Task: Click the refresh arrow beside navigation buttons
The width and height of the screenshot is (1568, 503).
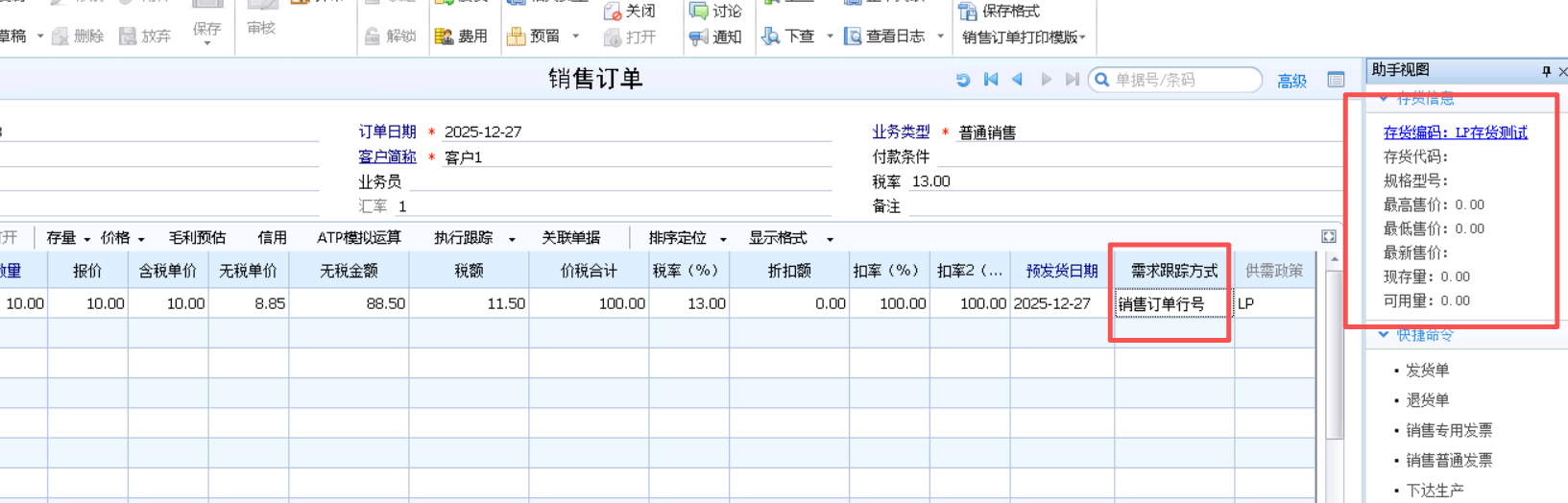Action: coord(963,80)
